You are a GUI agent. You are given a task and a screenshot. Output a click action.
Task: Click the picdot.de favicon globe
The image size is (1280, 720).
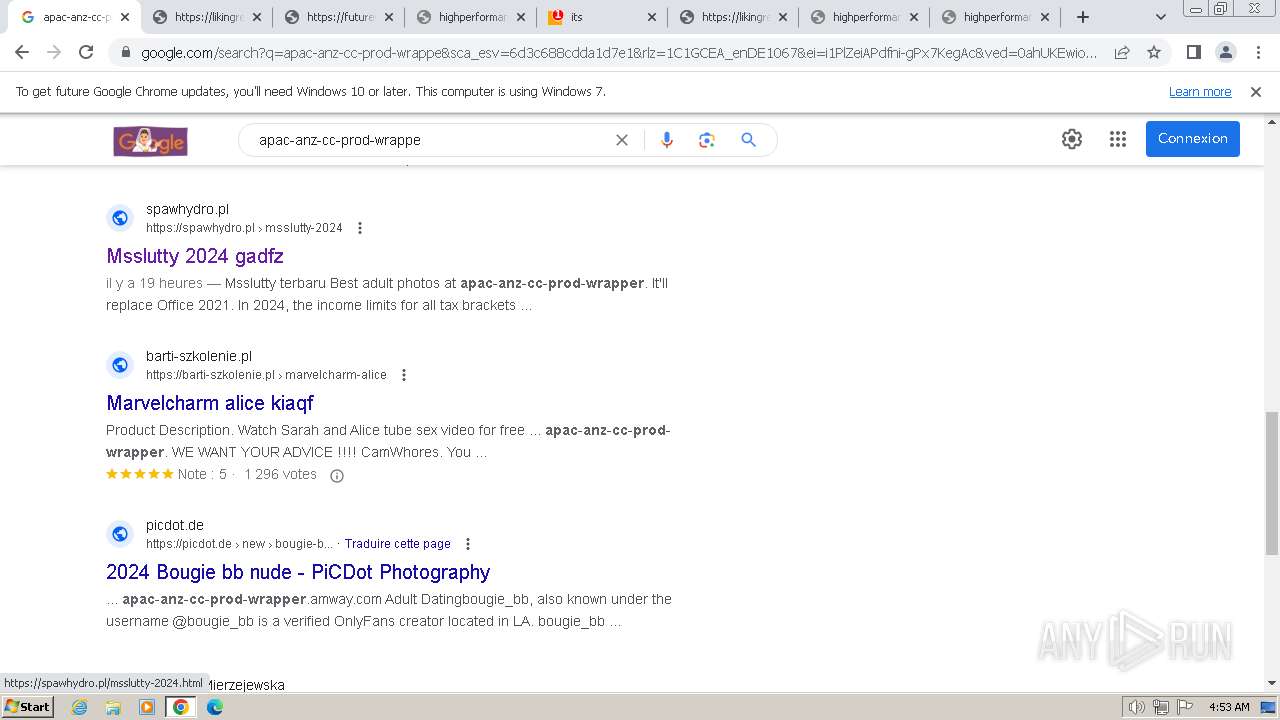[x=120, y=534]
